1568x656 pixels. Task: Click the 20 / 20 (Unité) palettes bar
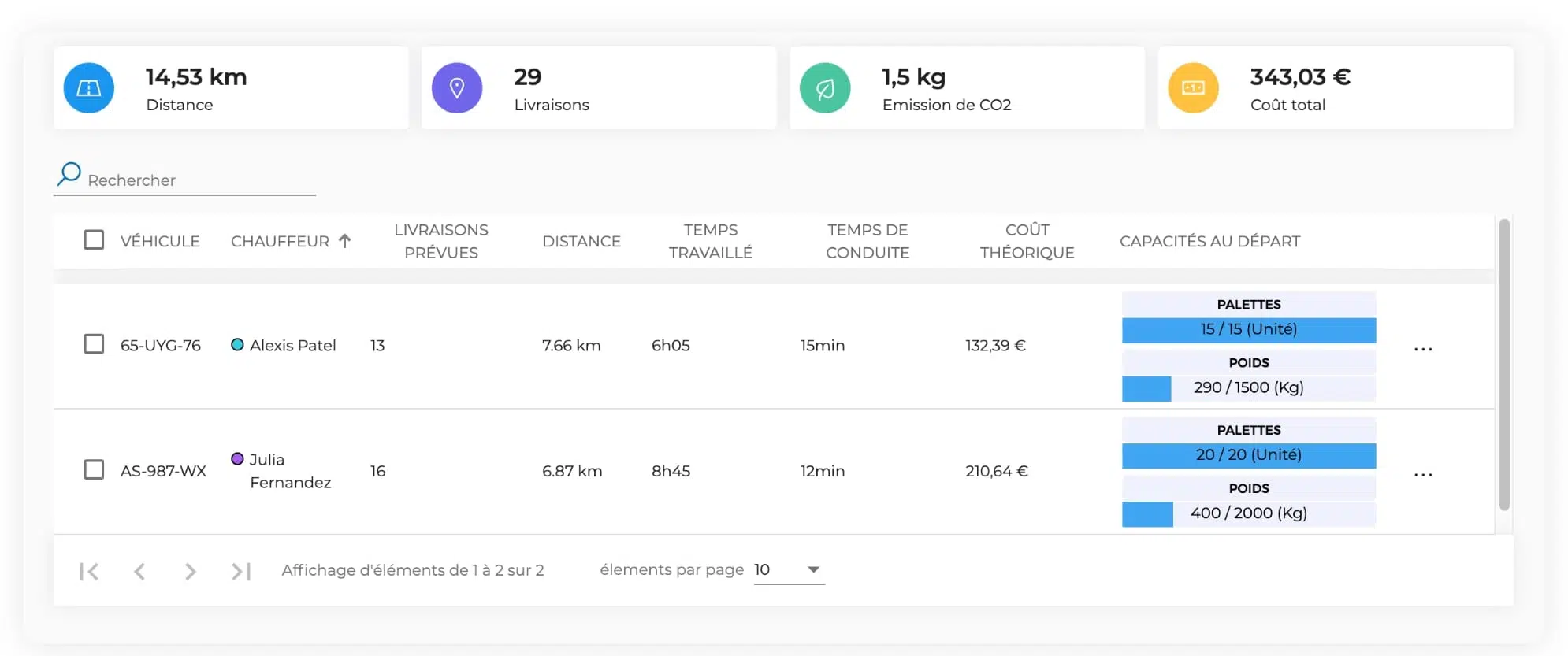(x=1249, y=455)
